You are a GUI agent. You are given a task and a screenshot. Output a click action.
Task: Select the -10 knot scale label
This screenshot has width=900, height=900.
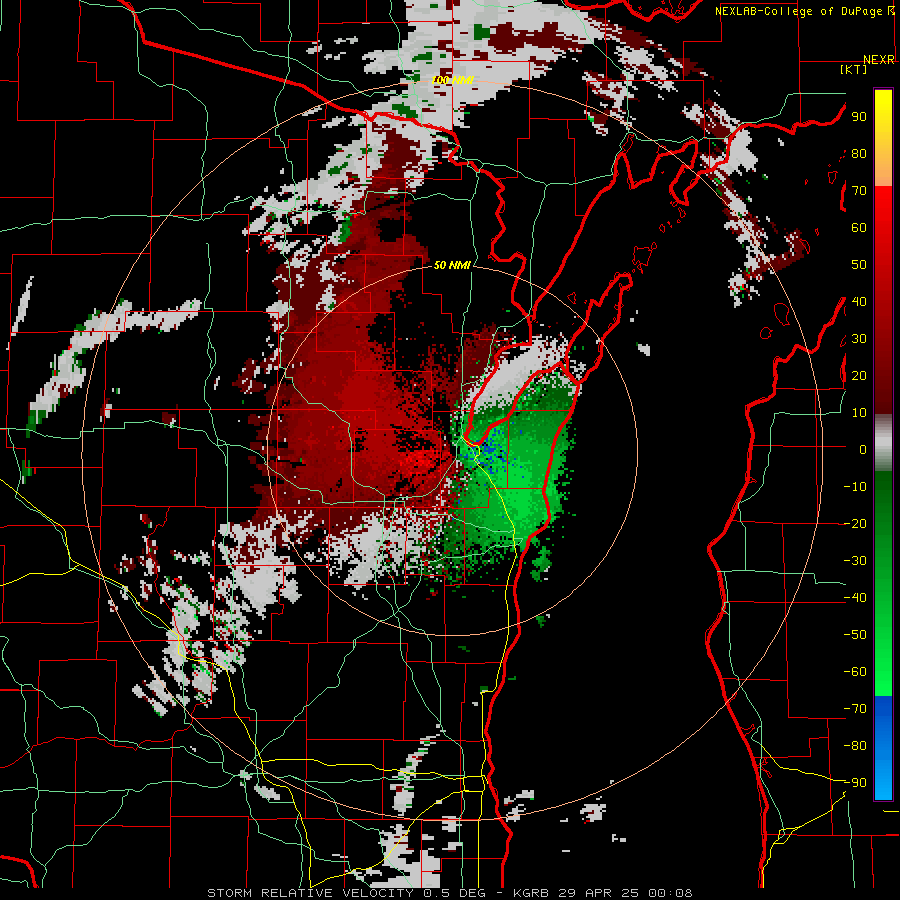coord(855,487)
